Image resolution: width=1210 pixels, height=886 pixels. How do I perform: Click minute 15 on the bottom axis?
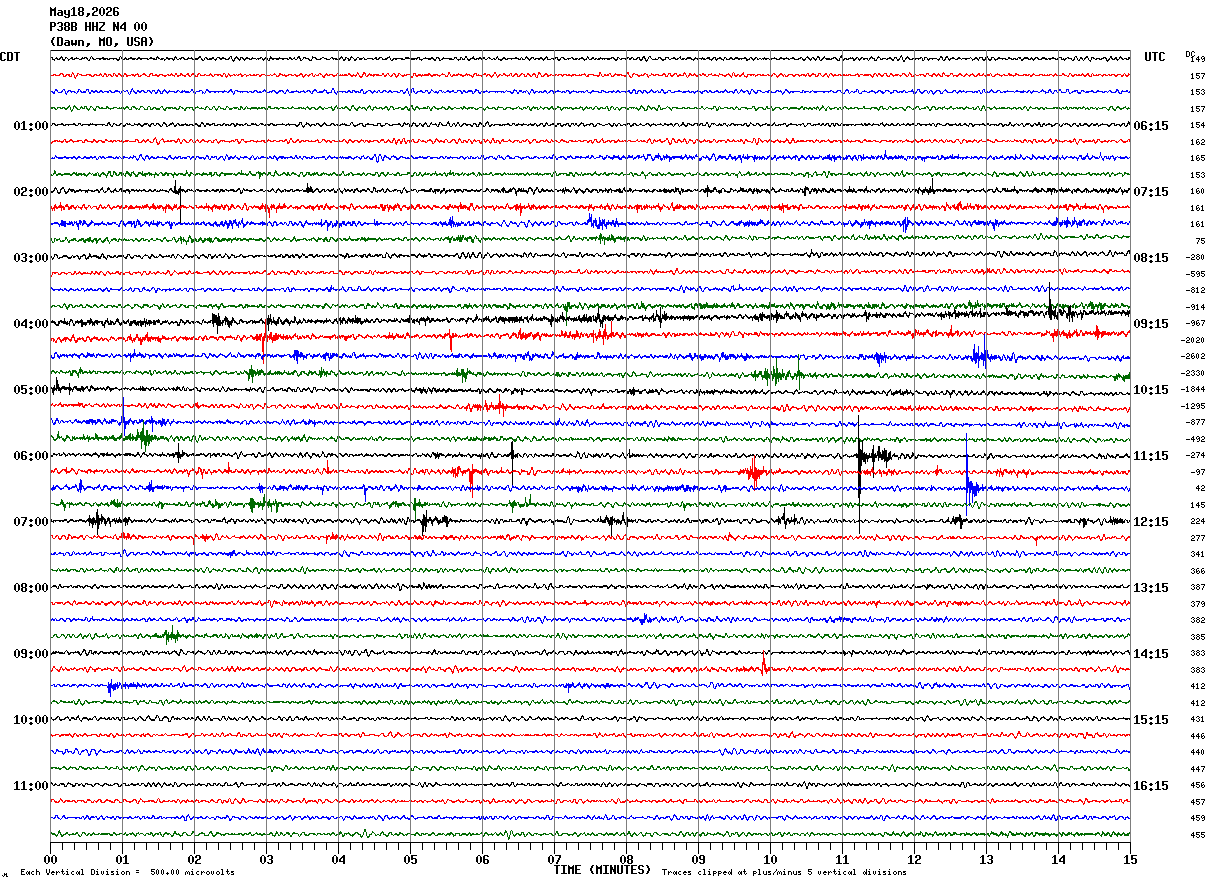(1130, 859)
